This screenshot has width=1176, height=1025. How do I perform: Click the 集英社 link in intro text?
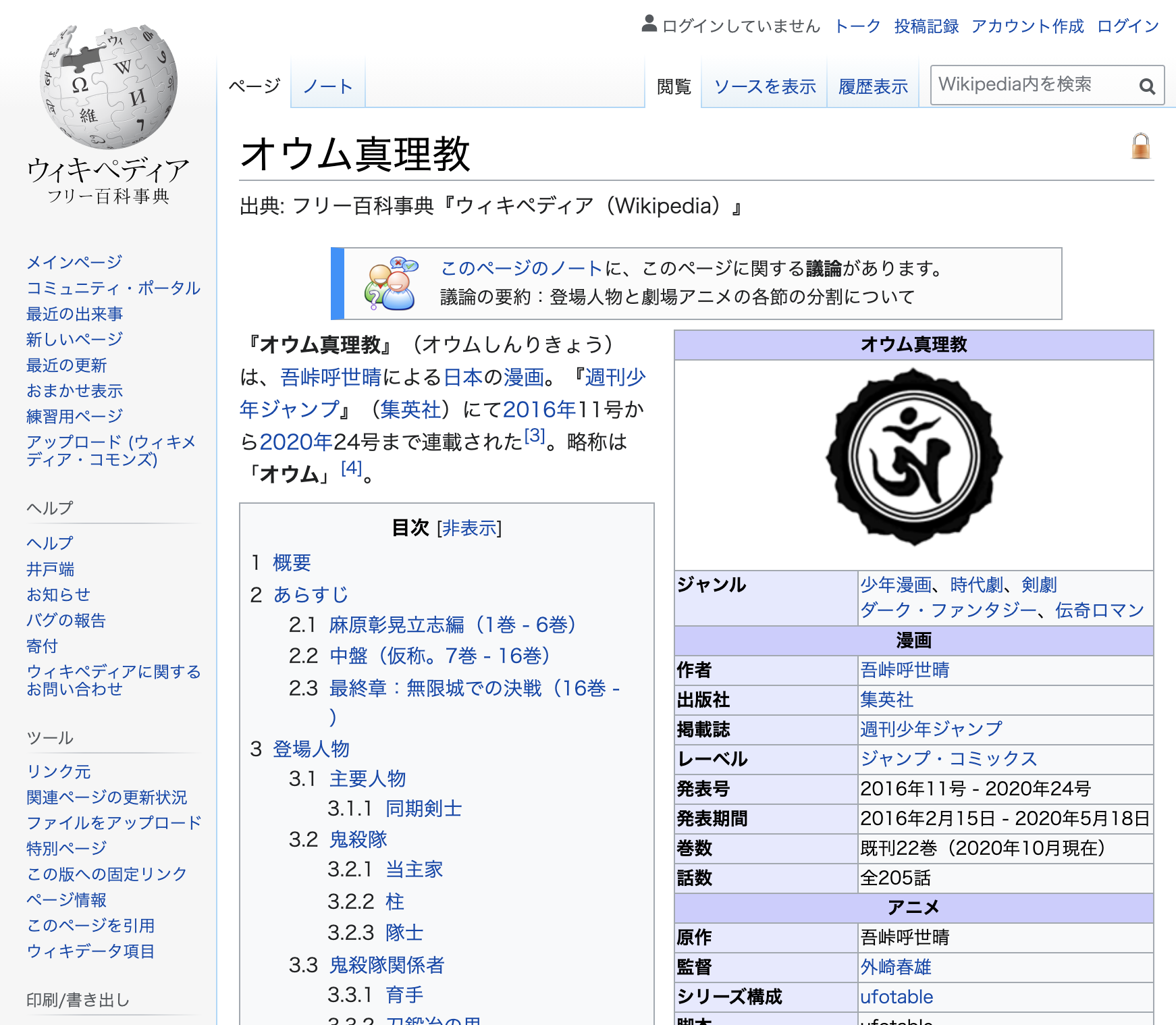point(411,409)
